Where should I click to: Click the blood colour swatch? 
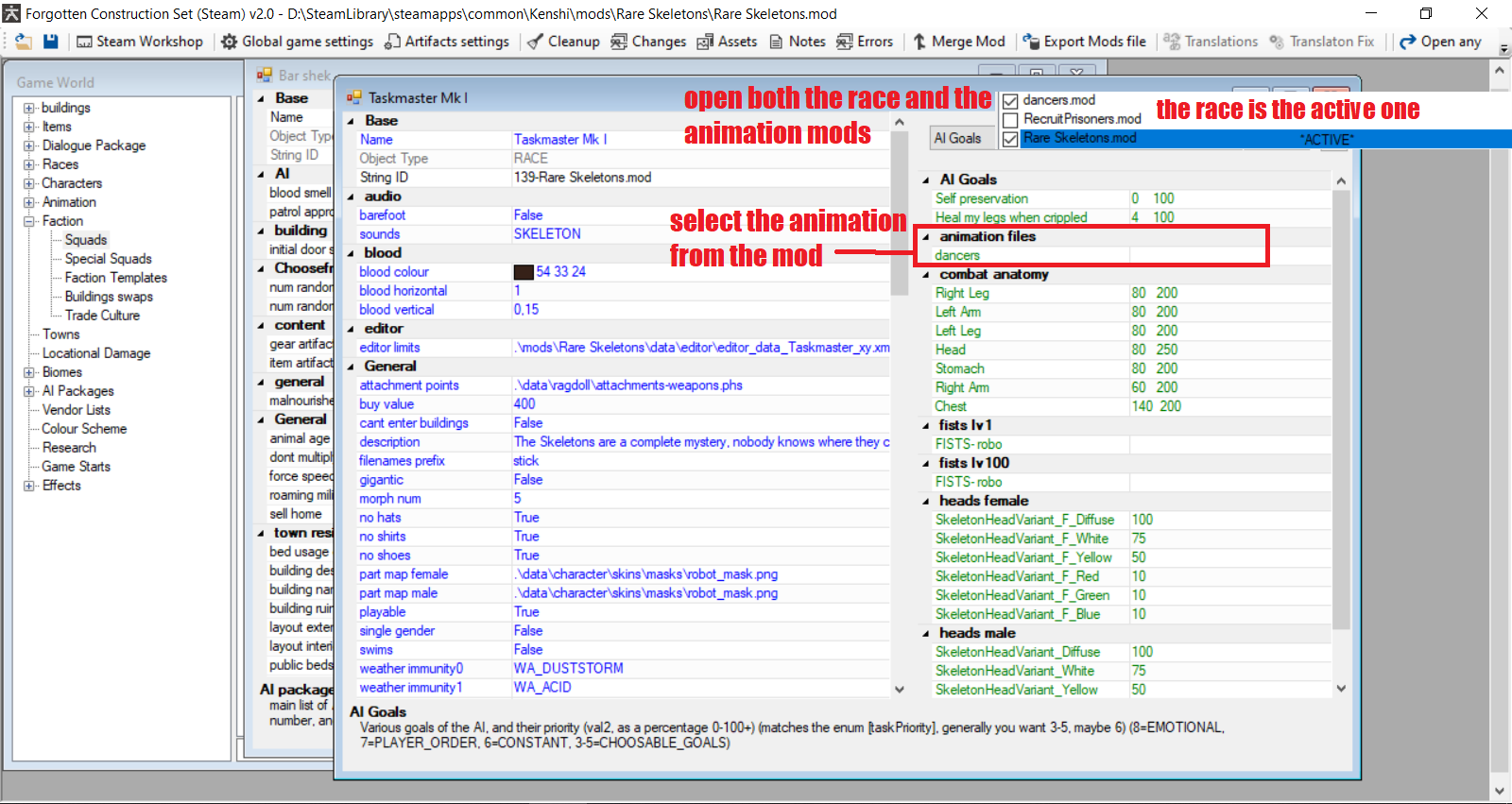pos(524,272)
